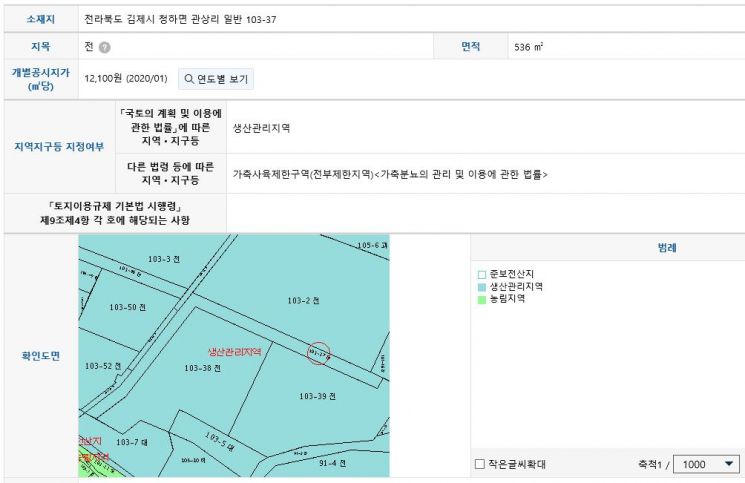Click the 확인도면 label cell

click(41, 356)
